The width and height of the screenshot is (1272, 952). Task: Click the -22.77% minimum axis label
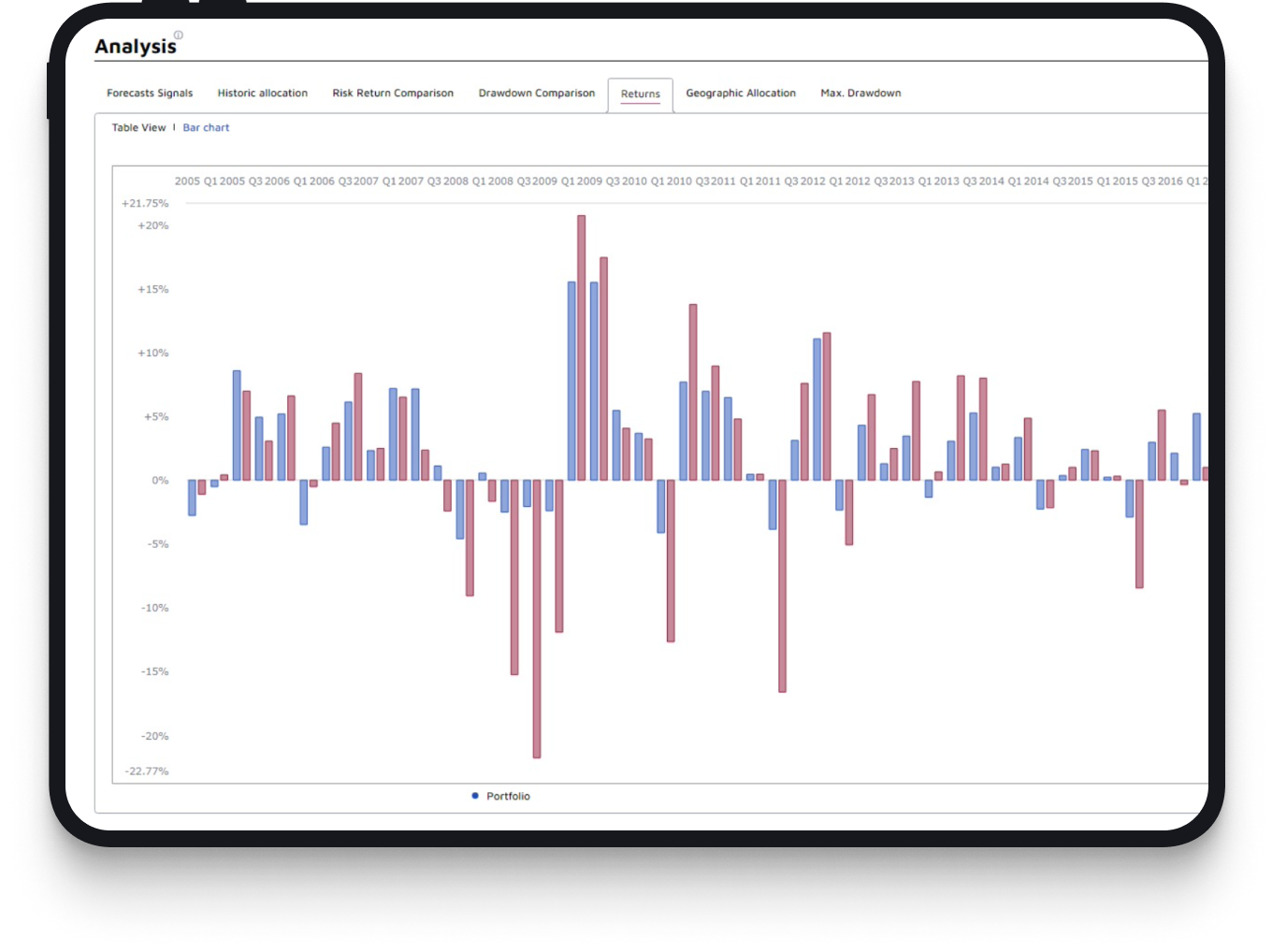147,772
